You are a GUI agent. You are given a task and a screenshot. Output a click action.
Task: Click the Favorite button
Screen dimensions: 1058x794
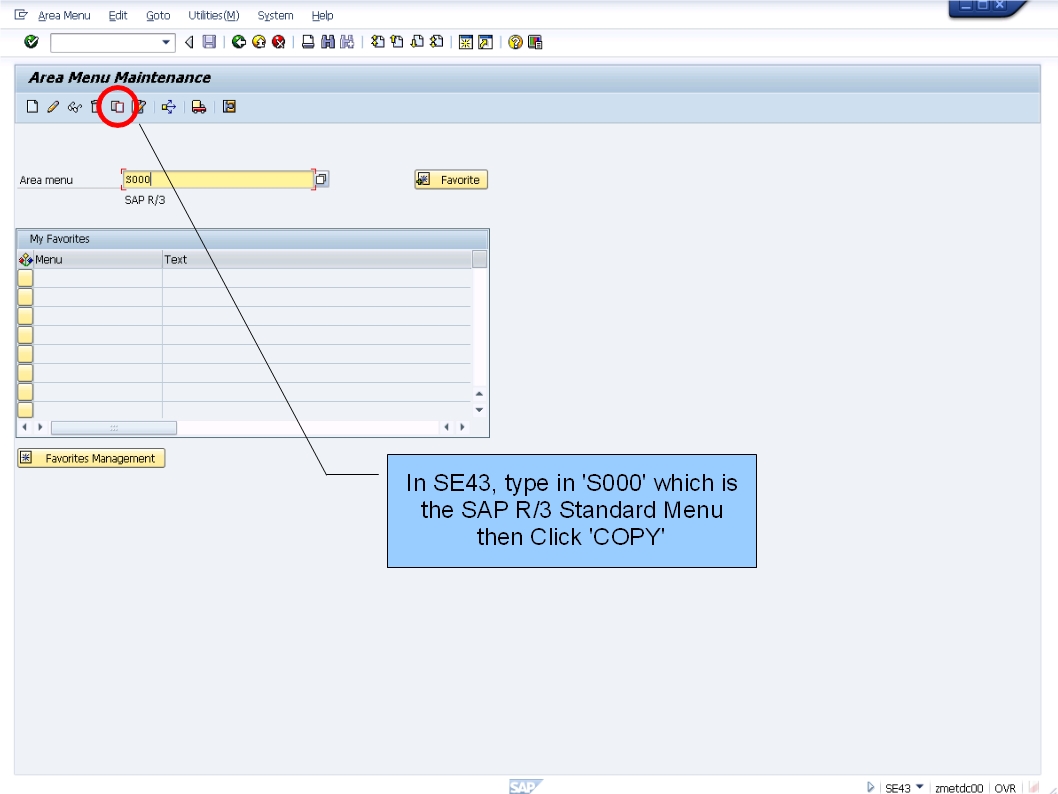[x=450, y=179]
